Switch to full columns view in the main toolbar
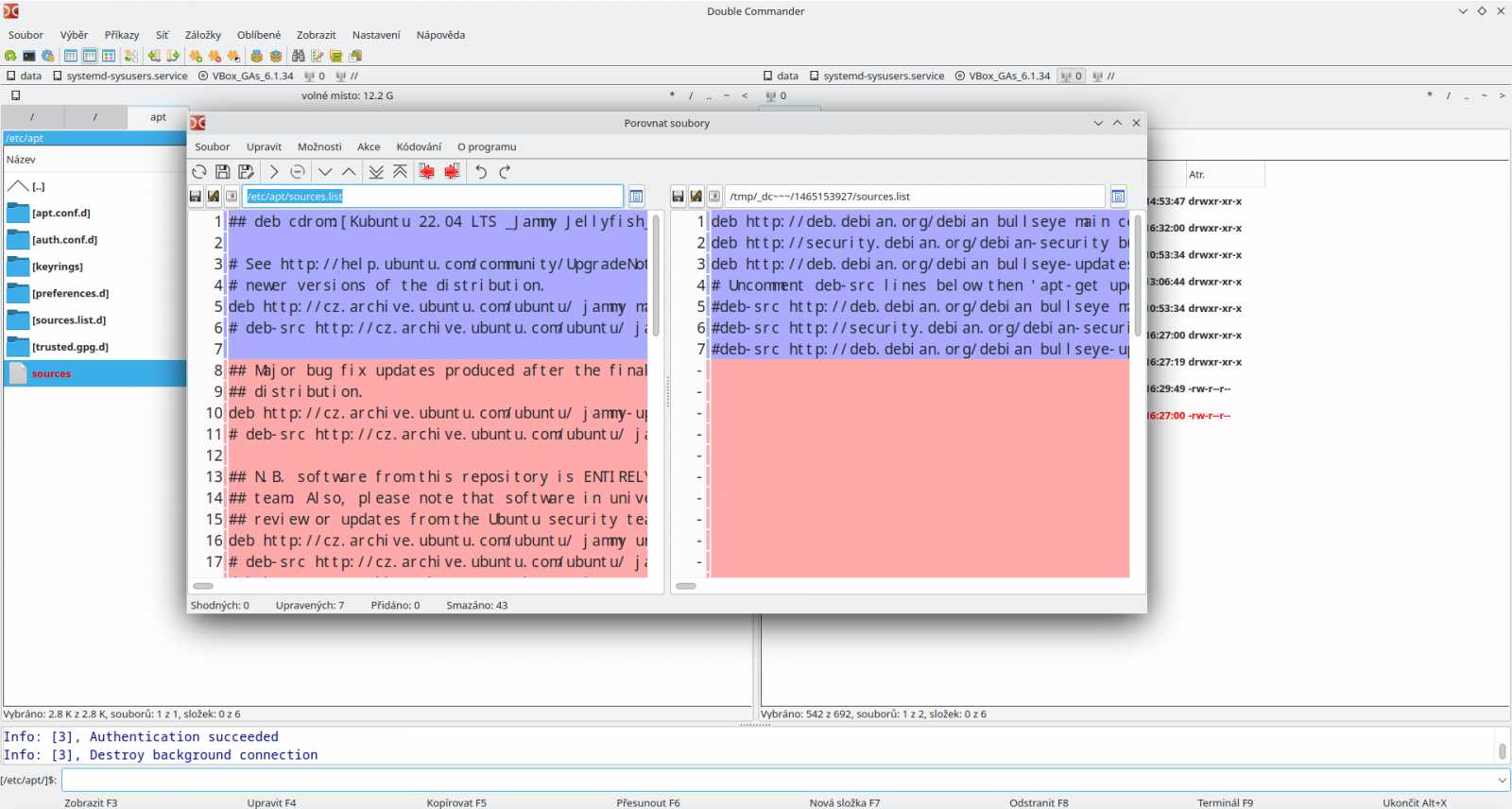The width and height of the screenshot is (1512, 809). tap(90, 56)
